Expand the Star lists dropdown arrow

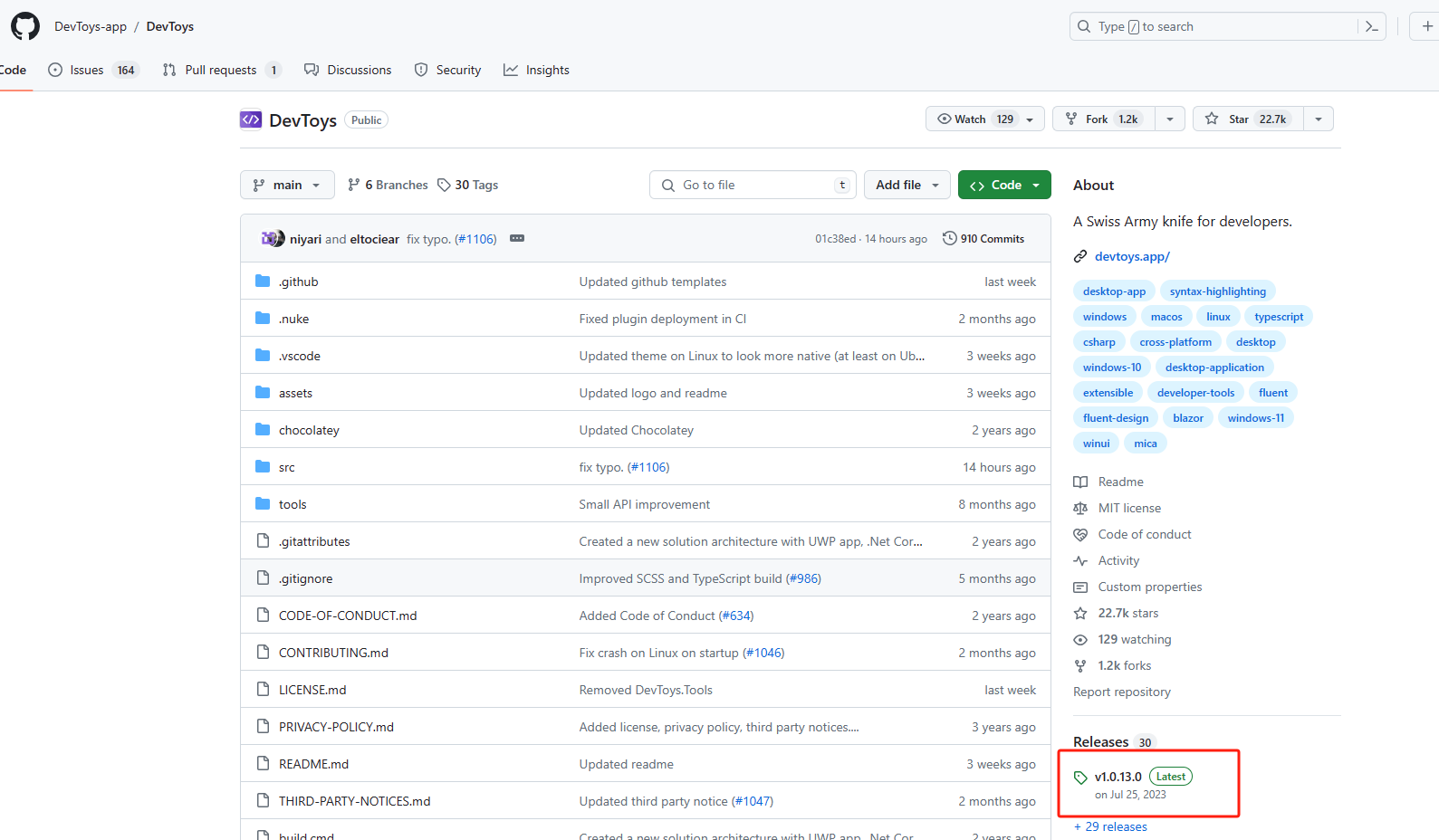(1319, 119)
